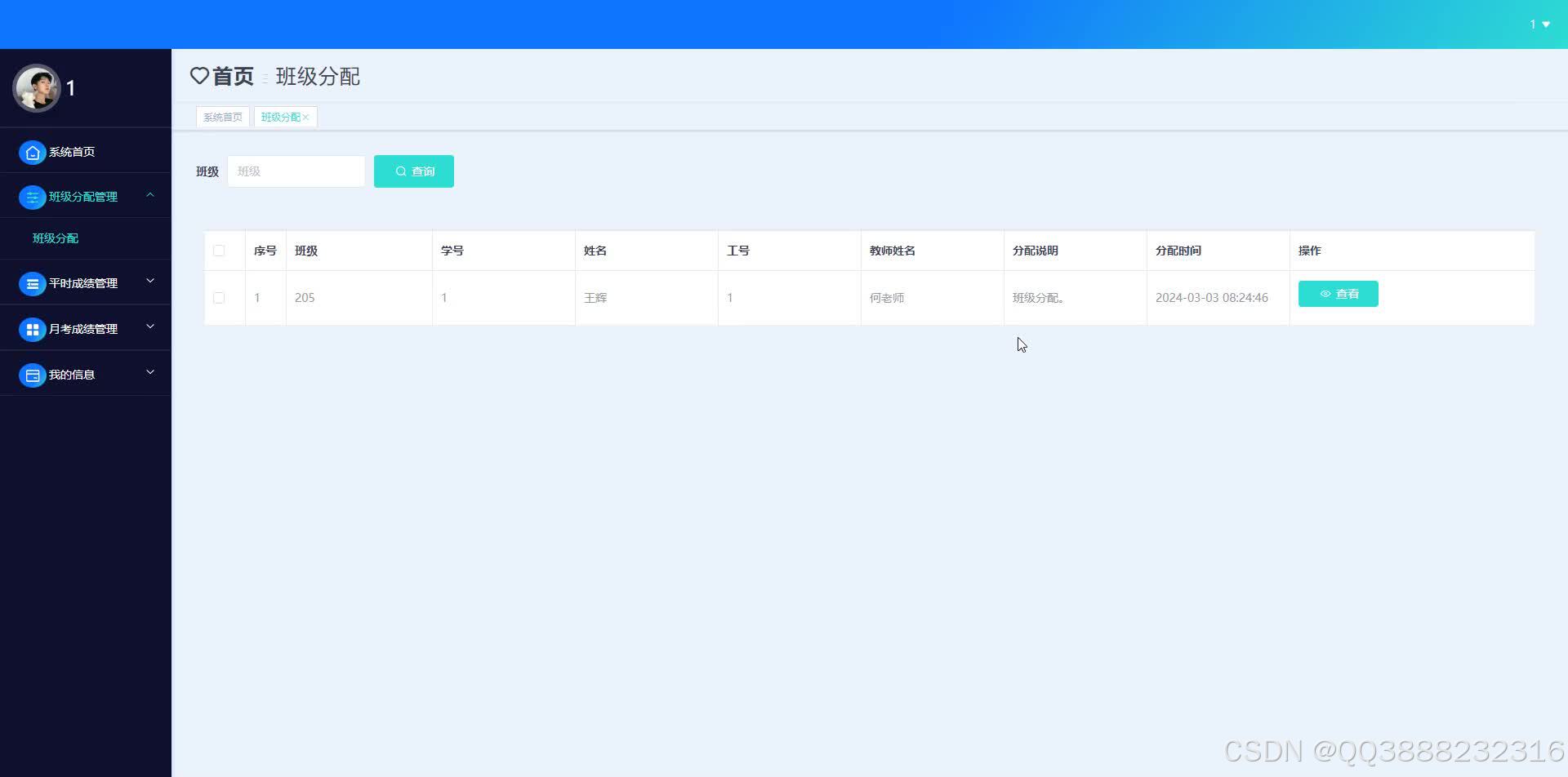The height and width of the screenshot is (777, 1568).
Task: Click the timestamp 2024-03-03 08:24:46
Action: 1212,298
